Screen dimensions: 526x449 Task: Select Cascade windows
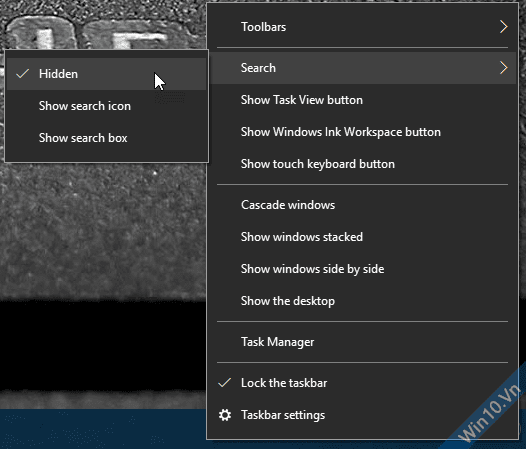pos(363,205)
